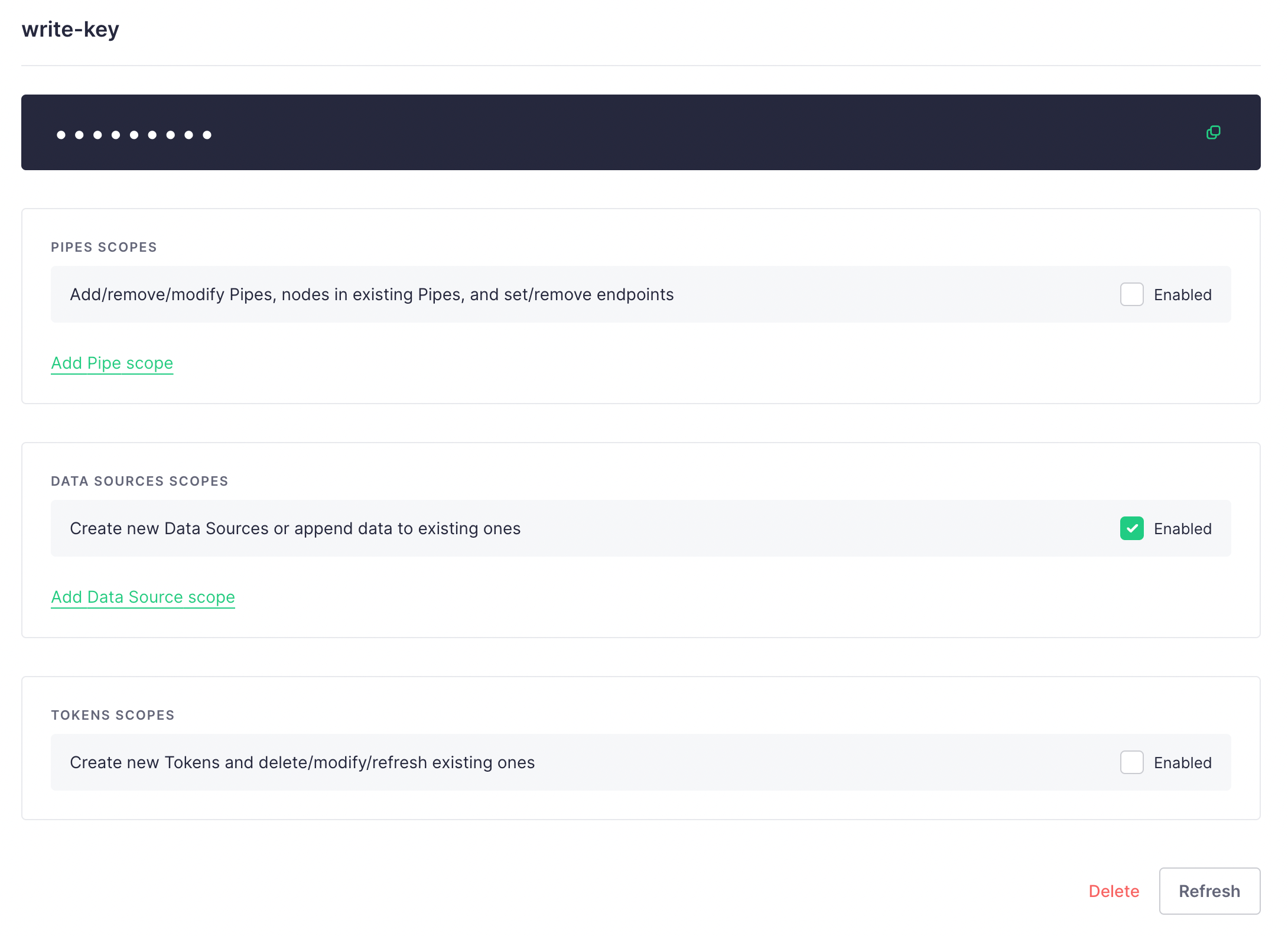Screen dimensions: 1288x936
Task: Click the TOKENS SCOPES section header
Action: pos(113,715)
